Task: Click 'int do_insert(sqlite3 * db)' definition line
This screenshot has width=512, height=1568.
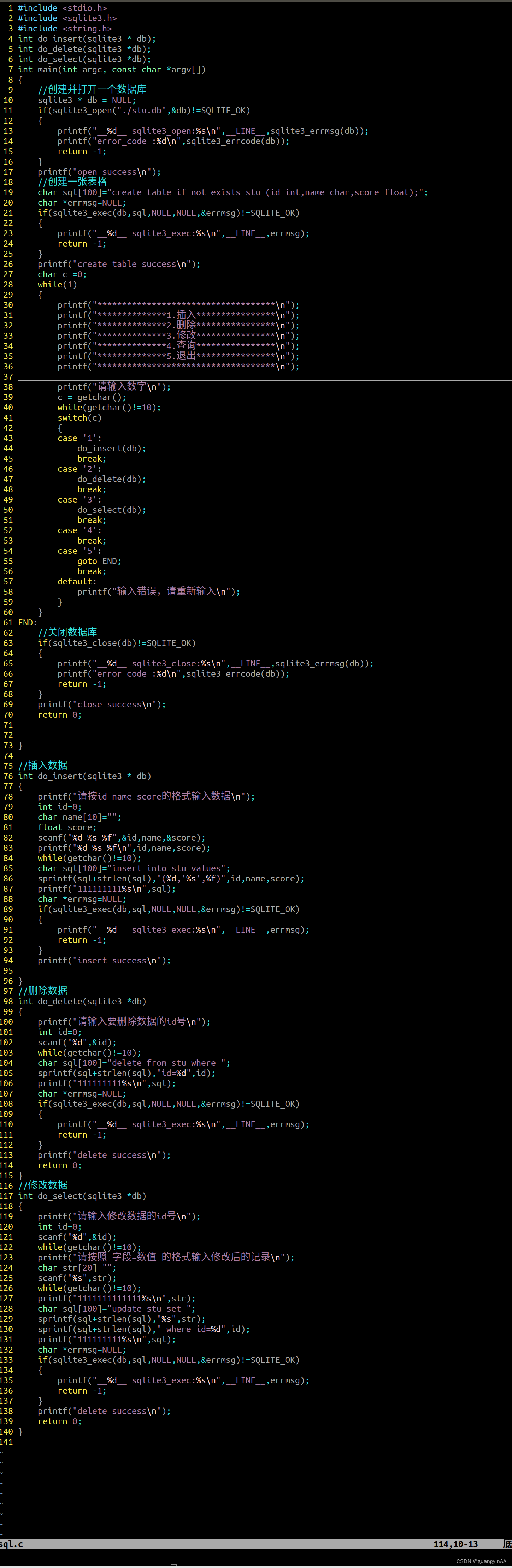Action: tap(84, 776)
